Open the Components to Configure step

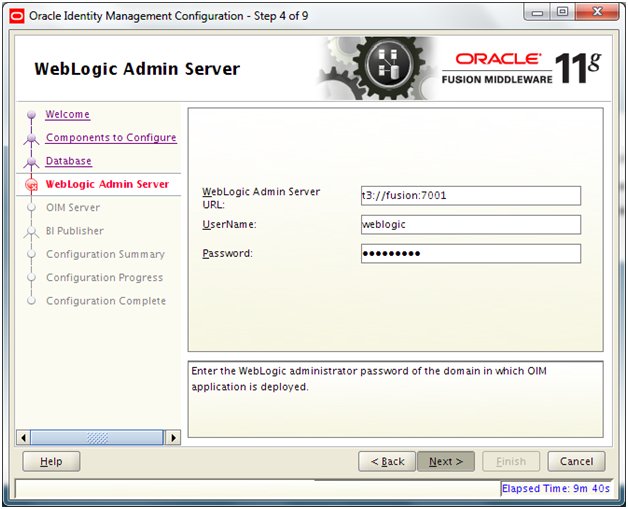pos(111,137)
